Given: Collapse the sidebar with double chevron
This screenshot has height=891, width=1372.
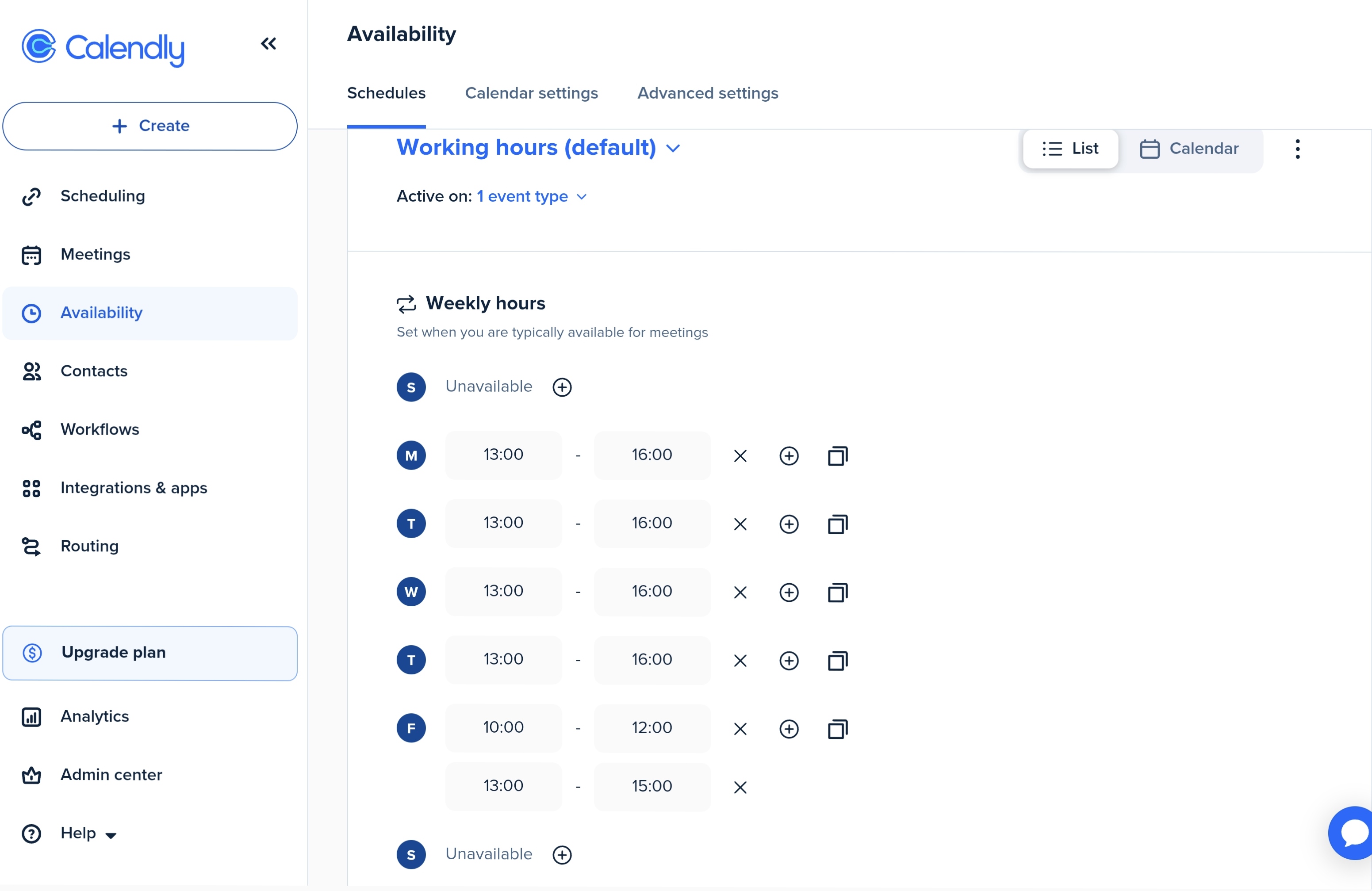Looking at the screenshot, I should pos(268,43).
